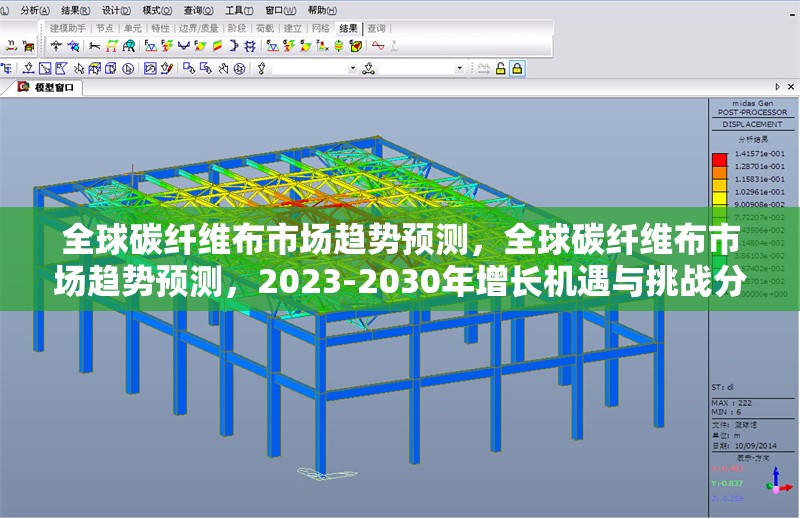Switch to the 建模助手 toolbar tab
Screen dimensions: 800x519
click(x=69, y=28)
